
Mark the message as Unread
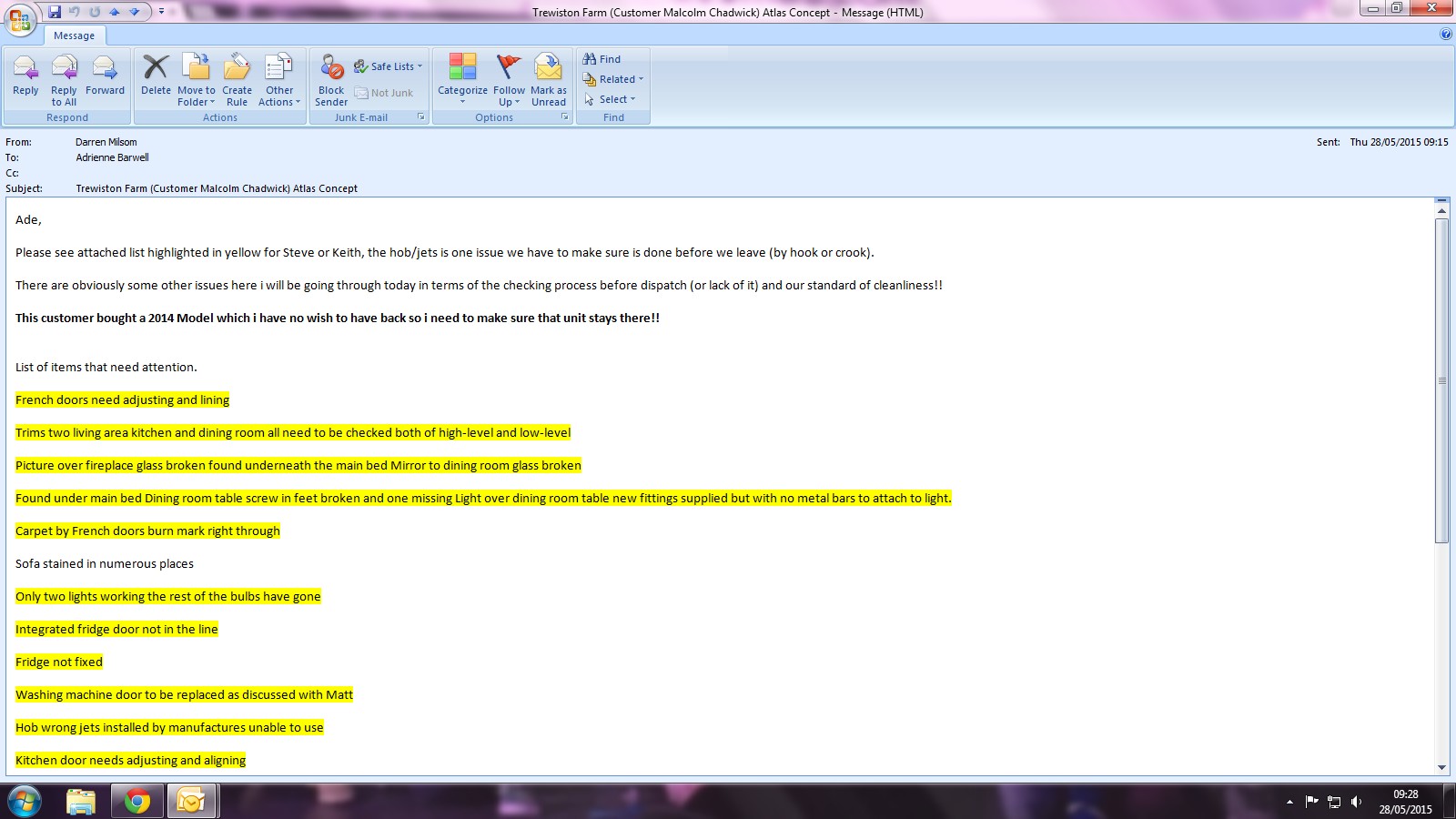point(548,78)
